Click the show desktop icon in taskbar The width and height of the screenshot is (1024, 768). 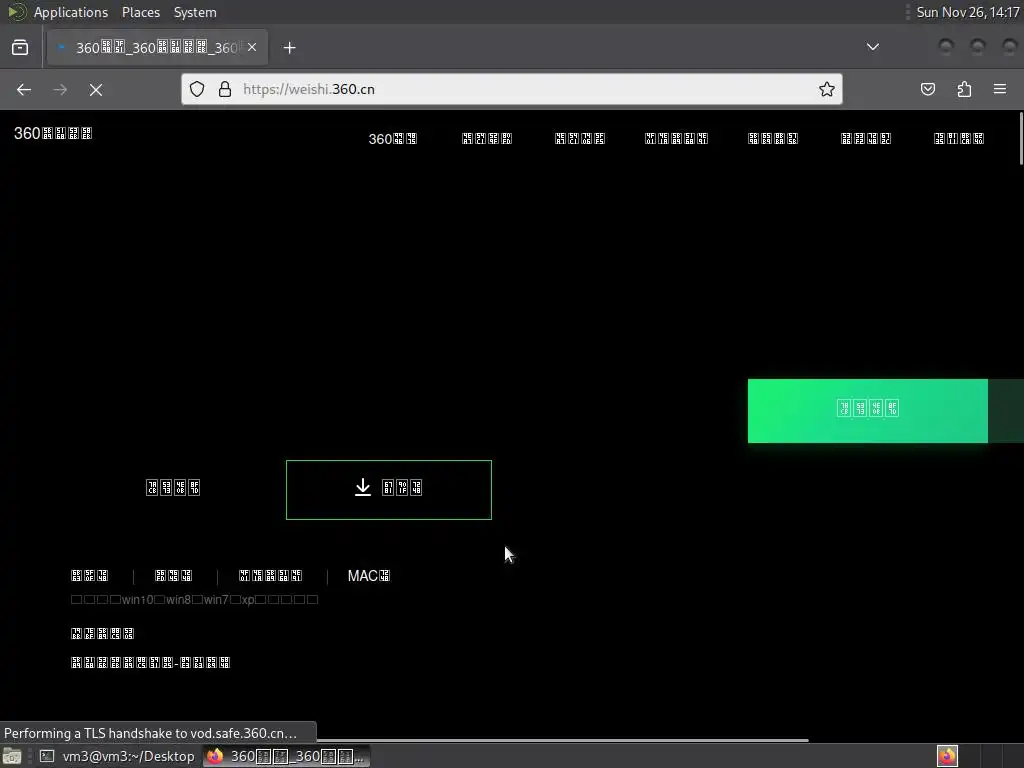pos(12,756)
